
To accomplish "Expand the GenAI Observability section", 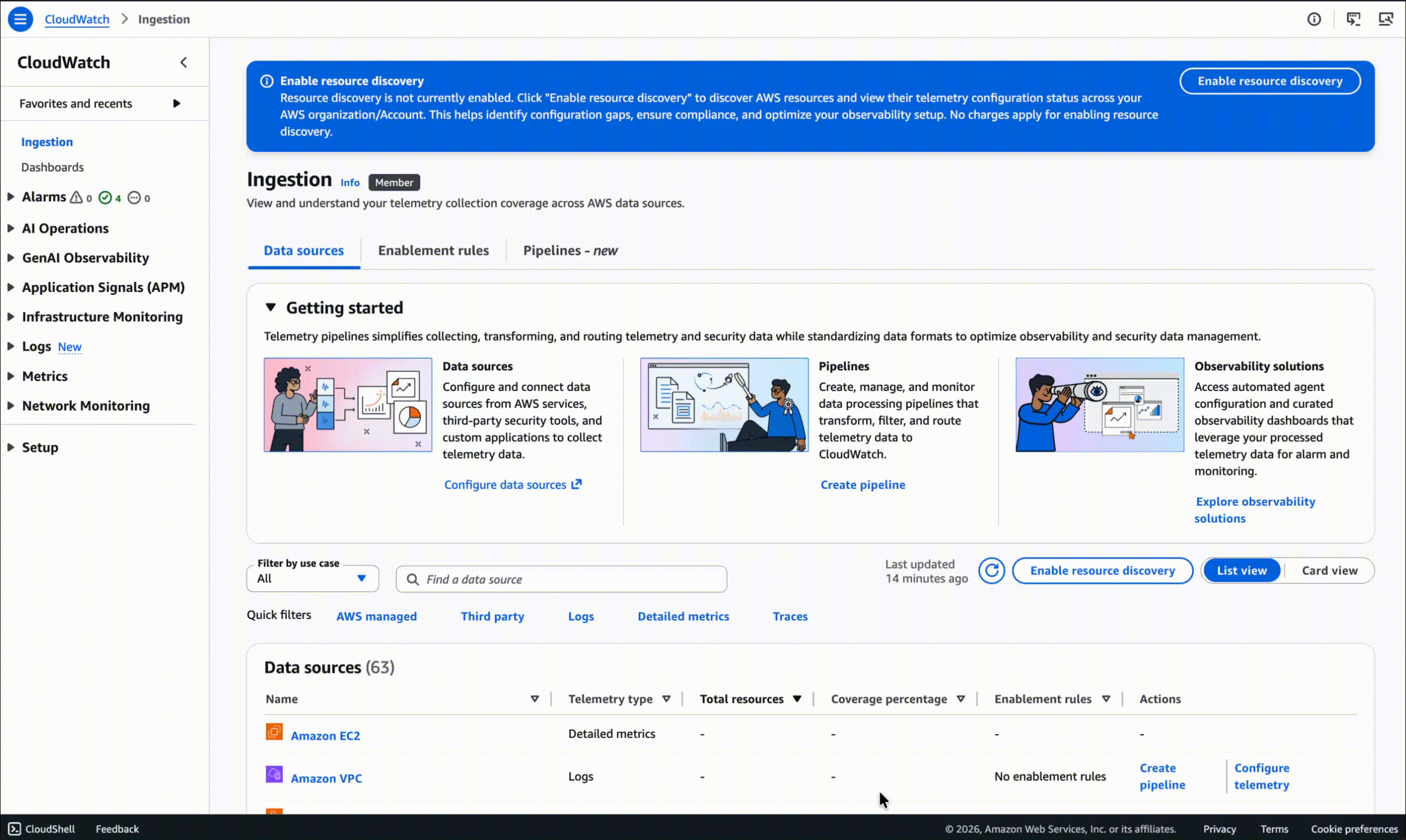I will (x=11, y=258).
